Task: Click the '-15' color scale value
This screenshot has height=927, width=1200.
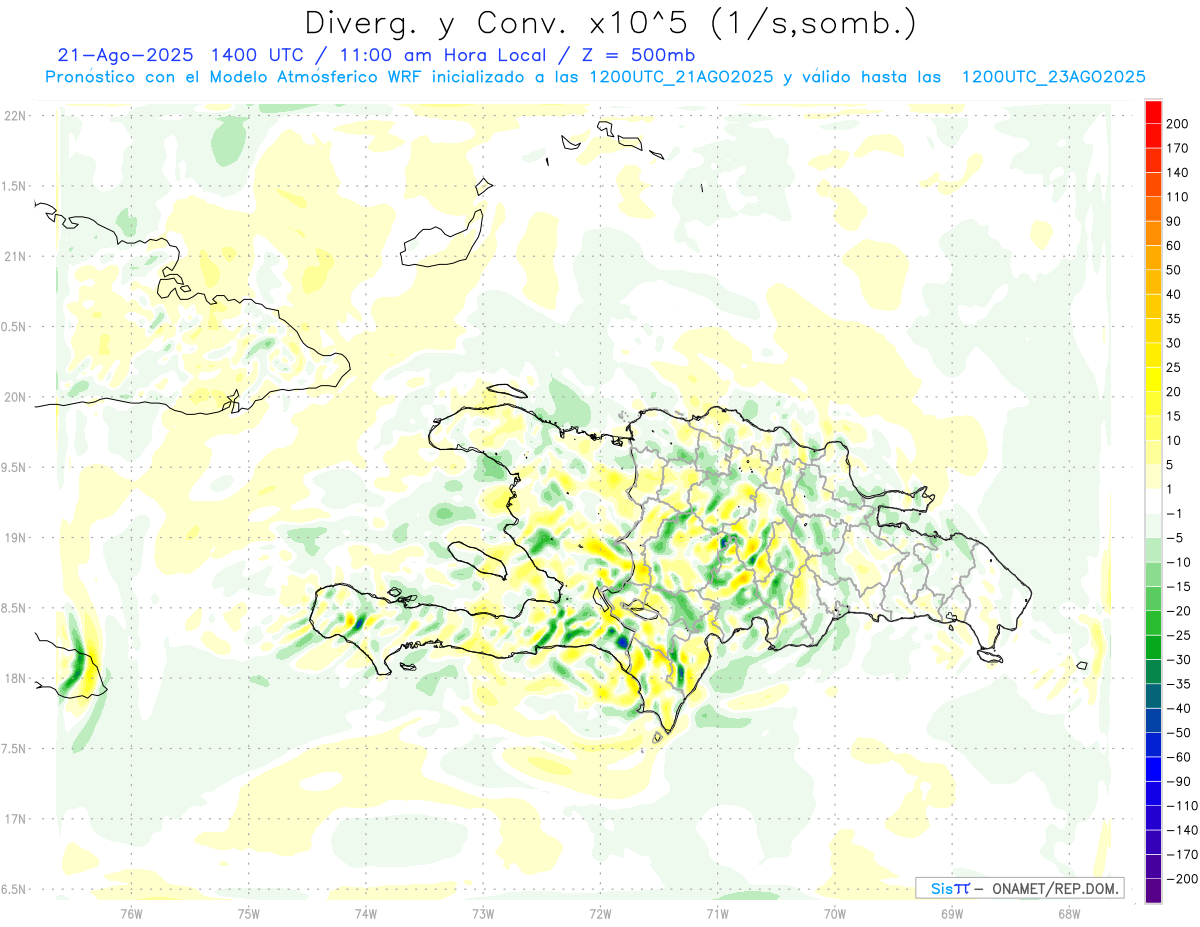Action: pos(1177,586)
